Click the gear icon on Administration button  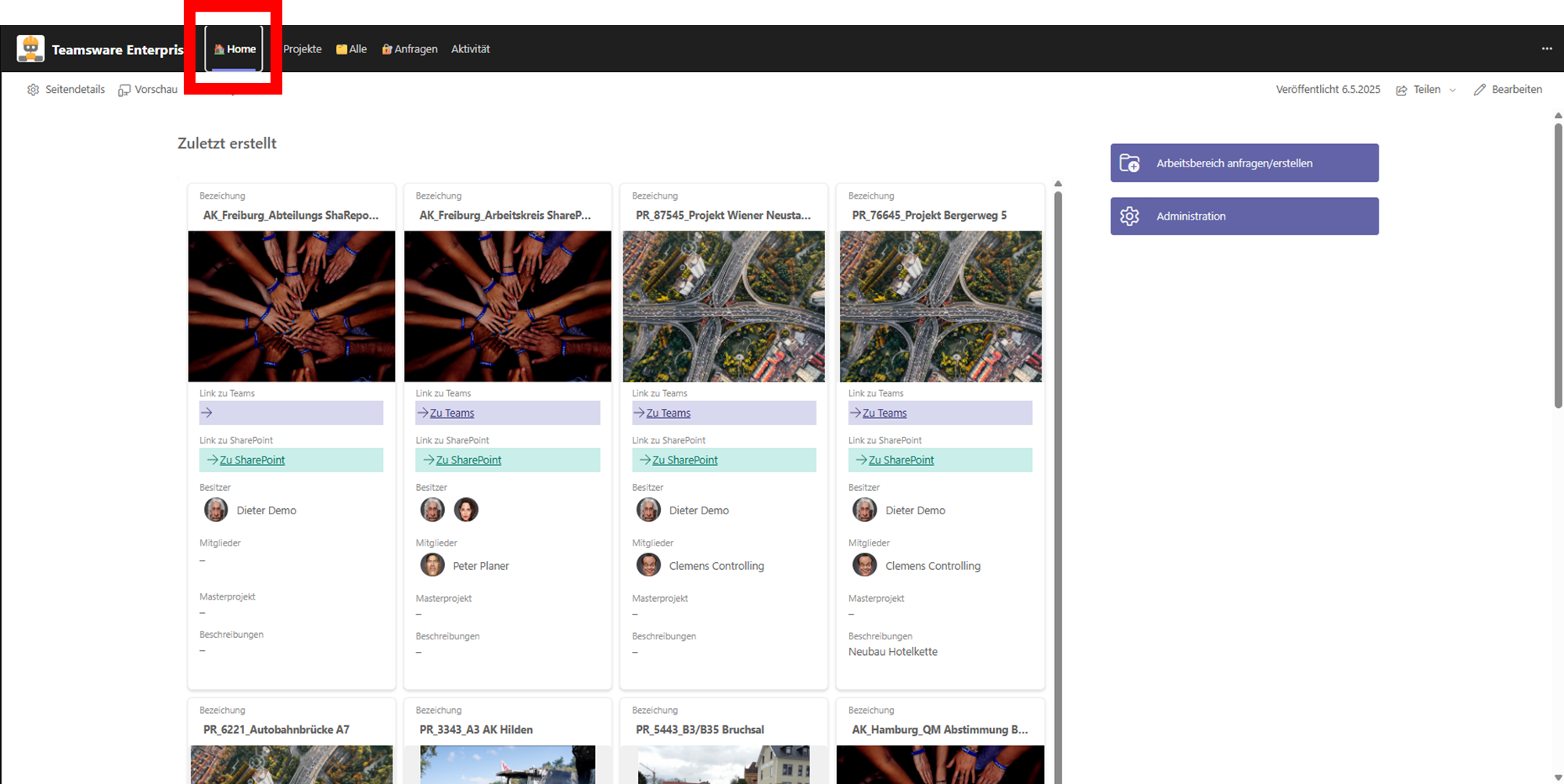[x=1129, y=217]
